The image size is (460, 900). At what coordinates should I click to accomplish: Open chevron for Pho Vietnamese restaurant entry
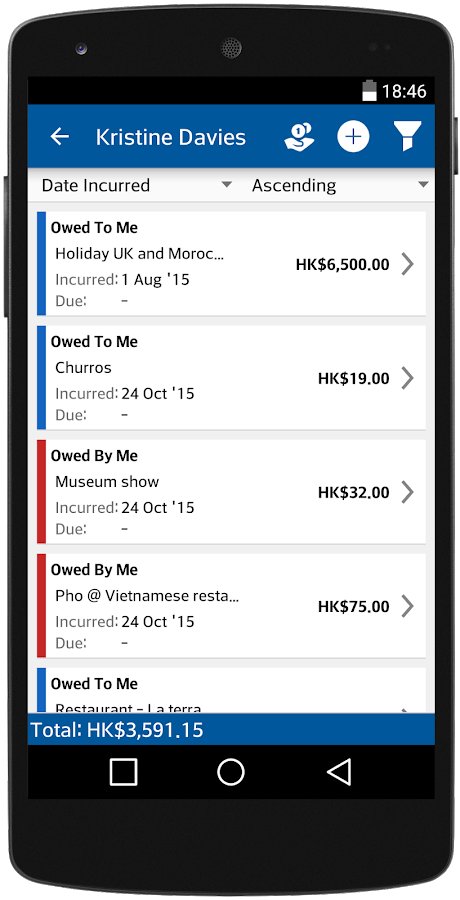408,606
